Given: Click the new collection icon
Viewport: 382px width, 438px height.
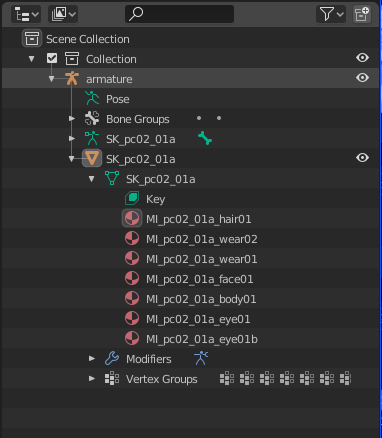Looking at the screenshot, I should pos(362,15).
